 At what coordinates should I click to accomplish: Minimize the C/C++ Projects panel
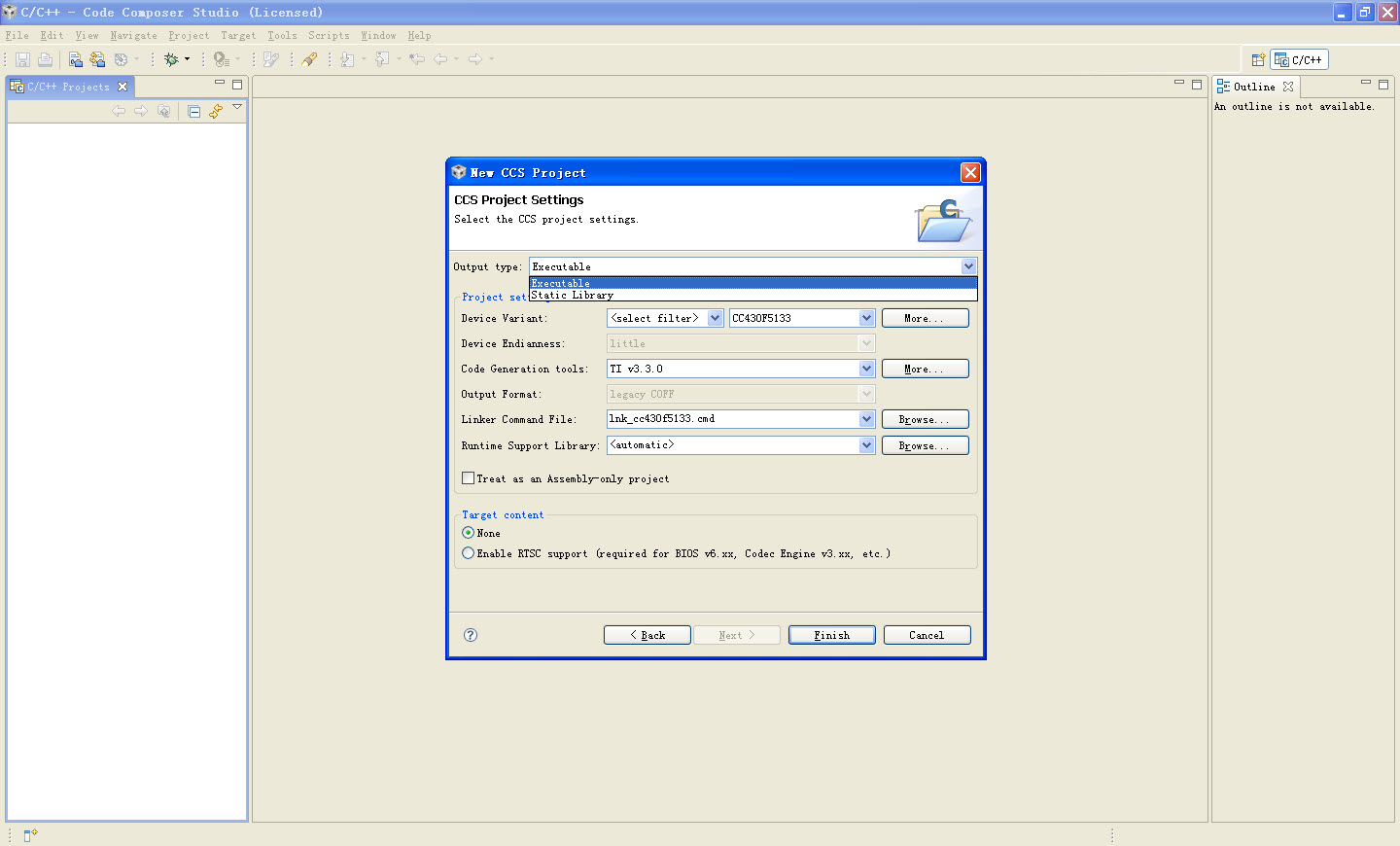220,84
